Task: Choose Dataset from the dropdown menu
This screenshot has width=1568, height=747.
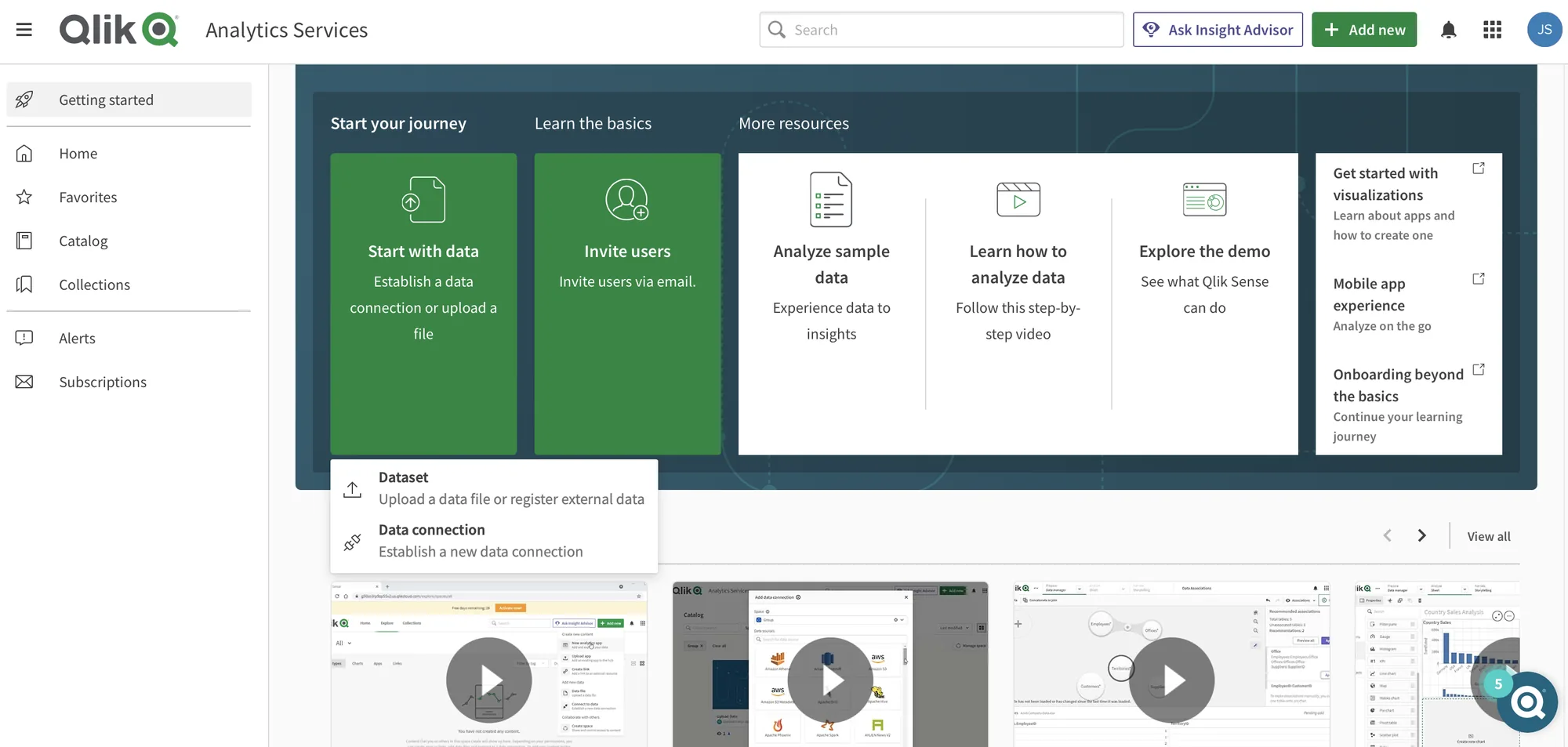Action: pyautogui.click(x=494, y=488)
